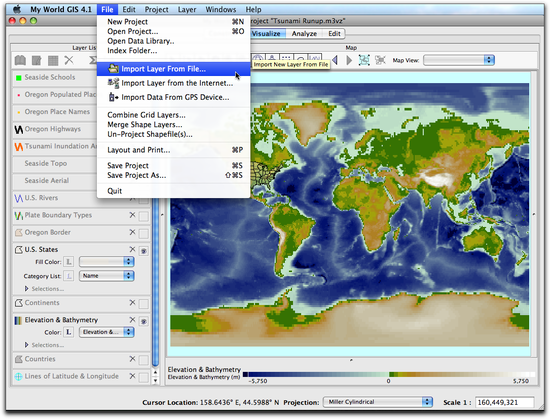Image resolution: width=550 pixels, height=419 pixels.
Task: Open the Projection Miller Cylindrical dropdown
Action: pos(378,402)
